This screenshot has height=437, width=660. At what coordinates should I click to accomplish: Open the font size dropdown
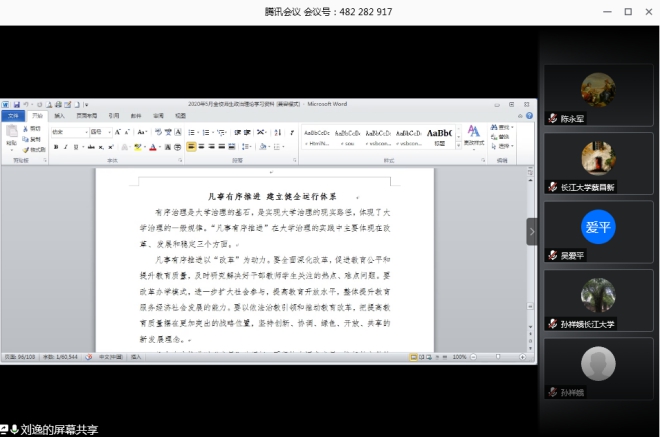(x=98, y=132)
